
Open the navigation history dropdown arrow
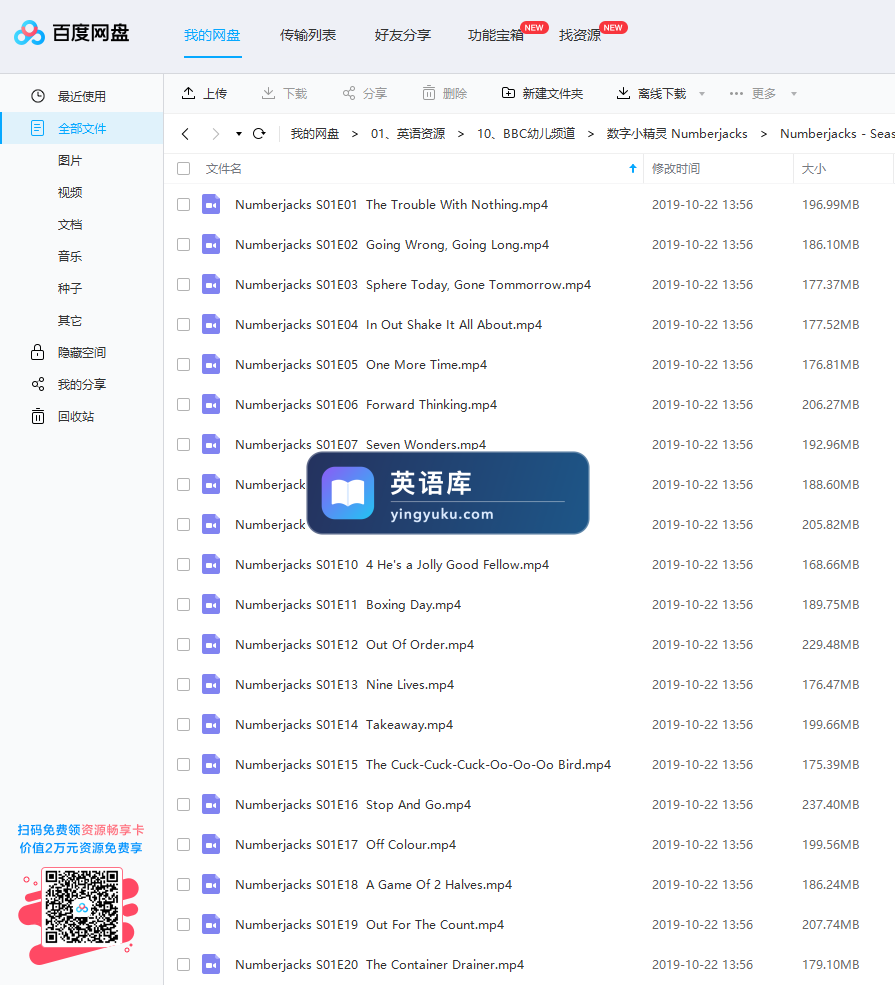(239, 134)
